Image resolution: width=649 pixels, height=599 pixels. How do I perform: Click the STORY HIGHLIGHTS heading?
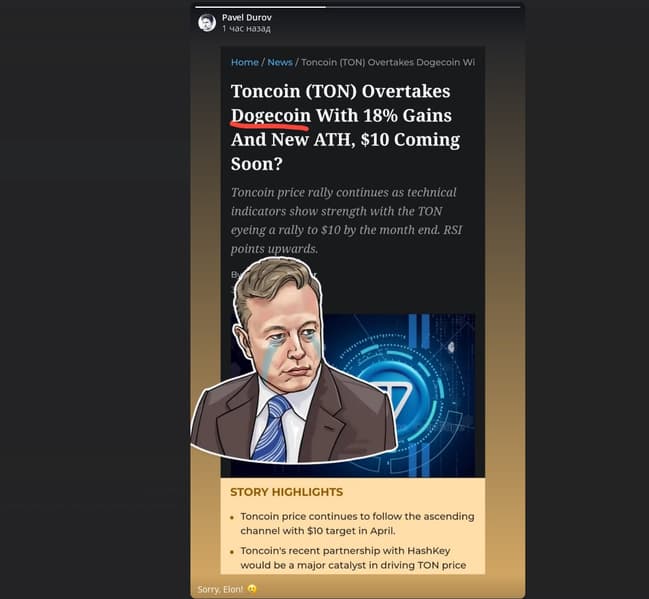(286, 492)
